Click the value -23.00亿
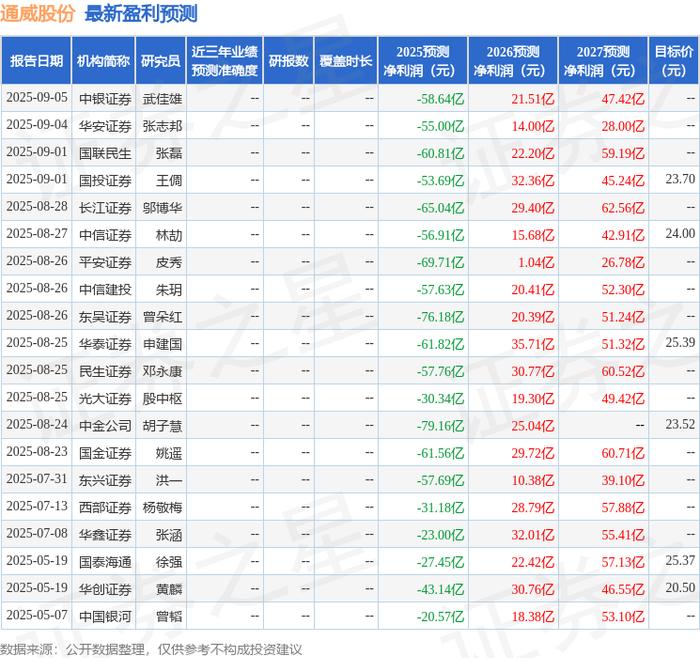700x658 pixels. pos(440,535)
